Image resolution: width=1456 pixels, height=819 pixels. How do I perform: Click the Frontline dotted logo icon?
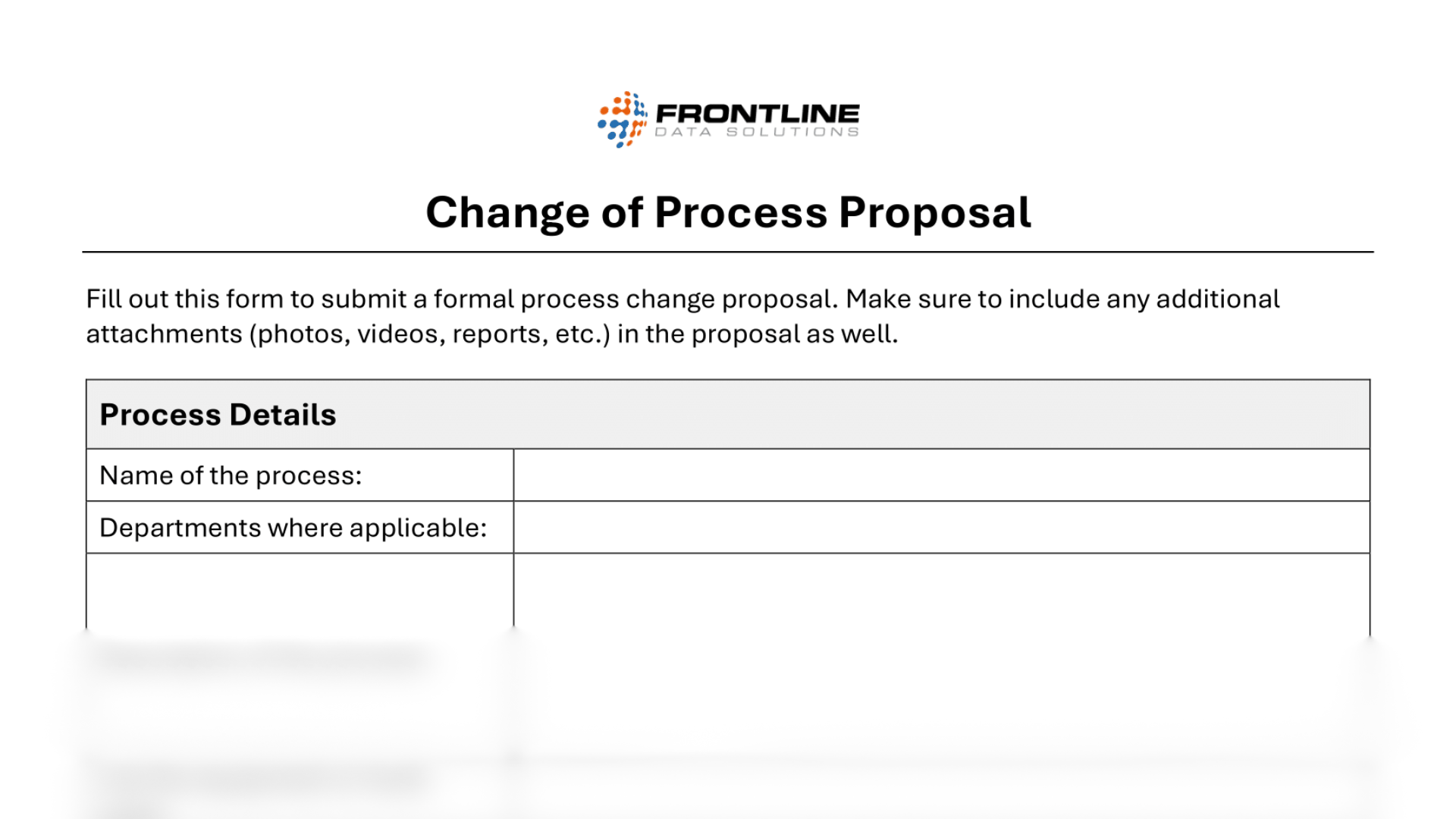(622, 119)
